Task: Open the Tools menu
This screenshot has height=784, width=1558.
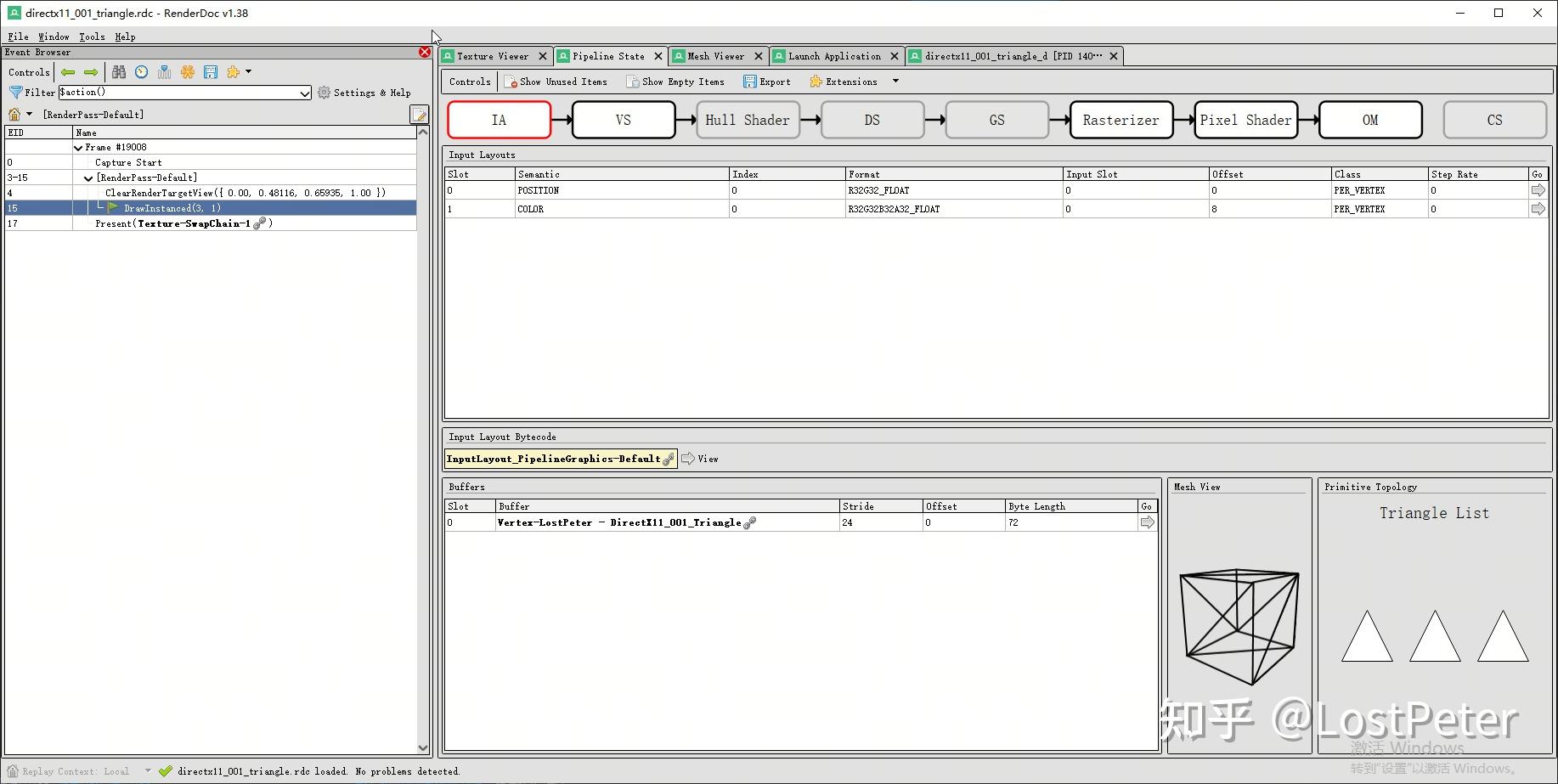Action: (x=91, y=37)
